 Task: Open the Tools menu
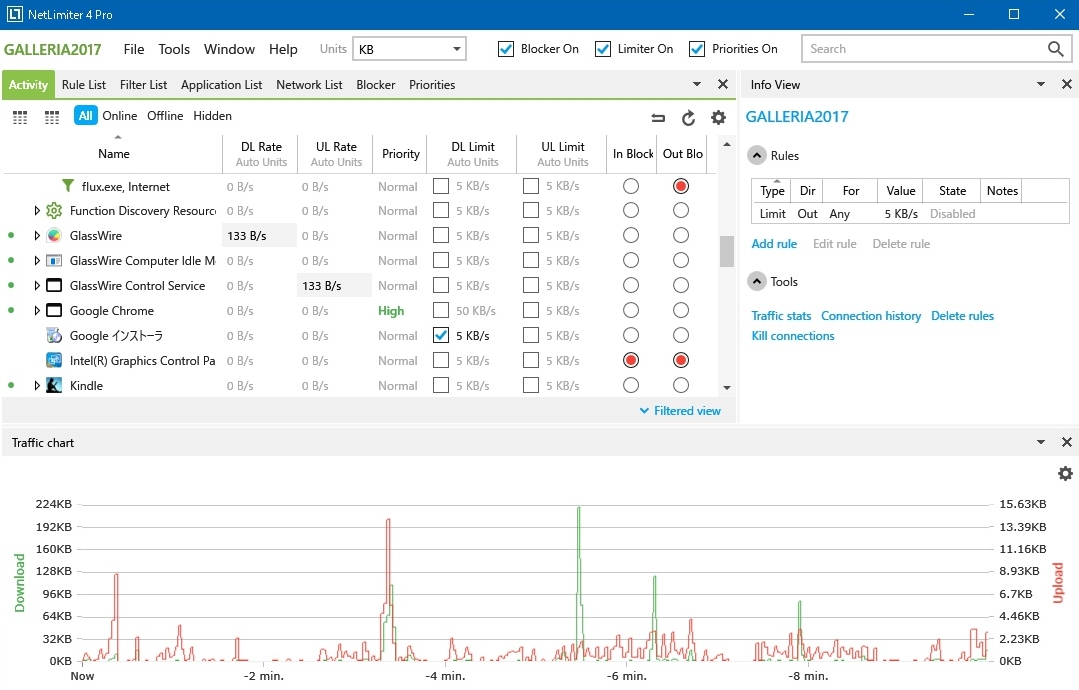click(x=174, y=49)
